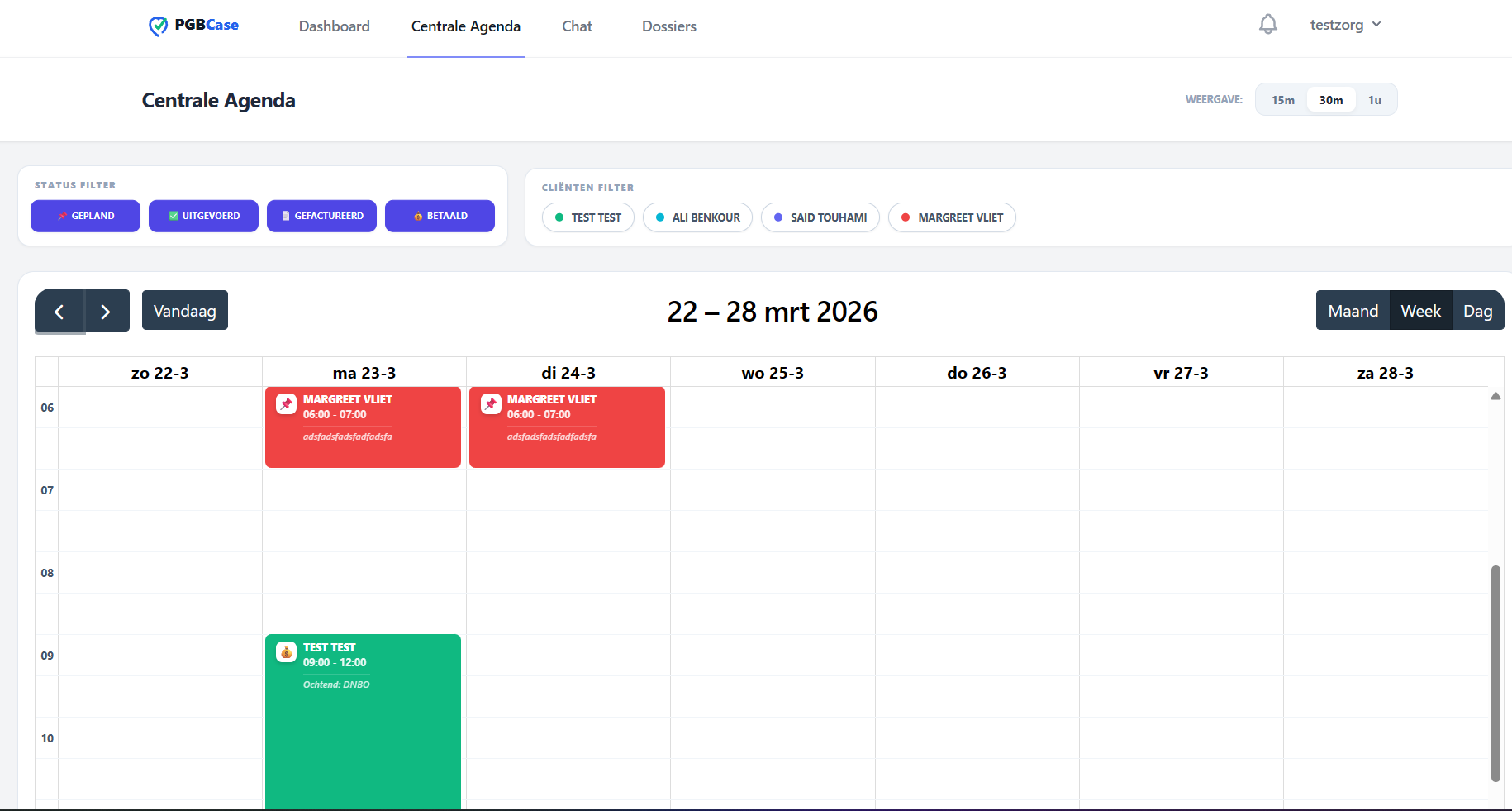Screen dimensions: 1512x811
Task: Expand the testzorg user dropdown
Action: click(1345, 25)
